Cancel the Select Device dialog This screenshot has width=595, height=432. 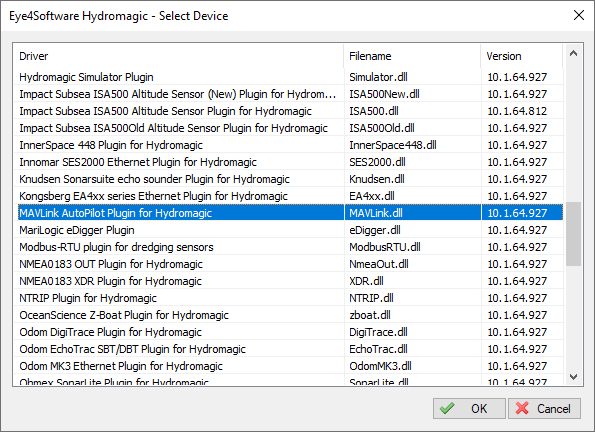pos(544,408)
